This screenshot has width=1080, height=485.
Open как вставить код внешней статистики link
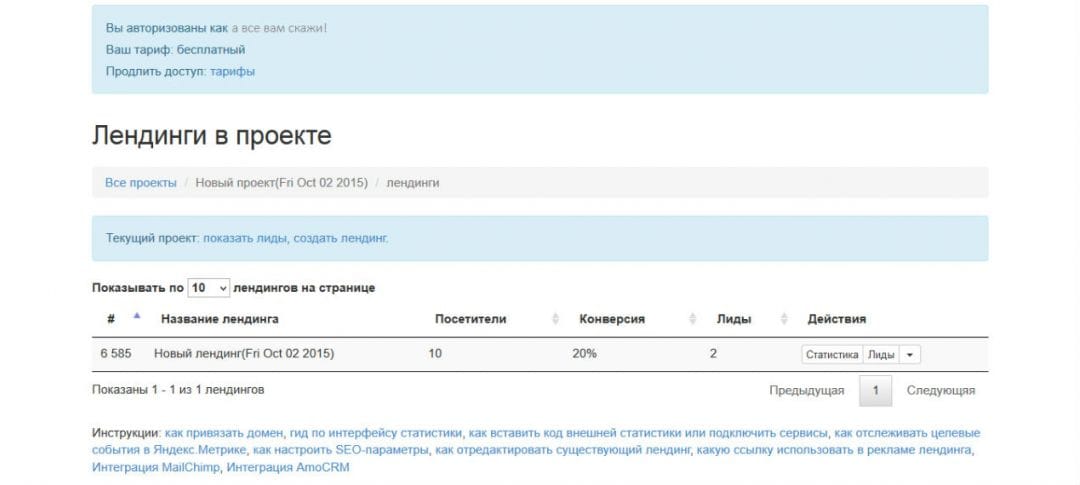pos(647,433)
